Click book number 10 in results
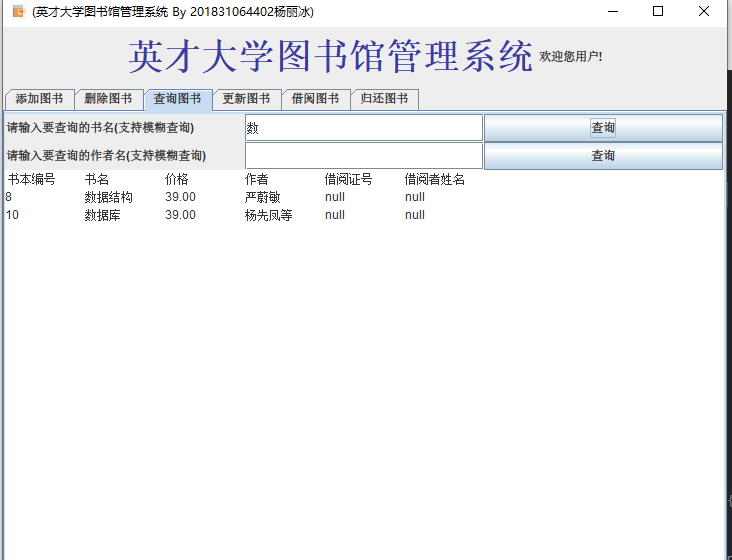The image size is (732, 560). pos(12,215)
